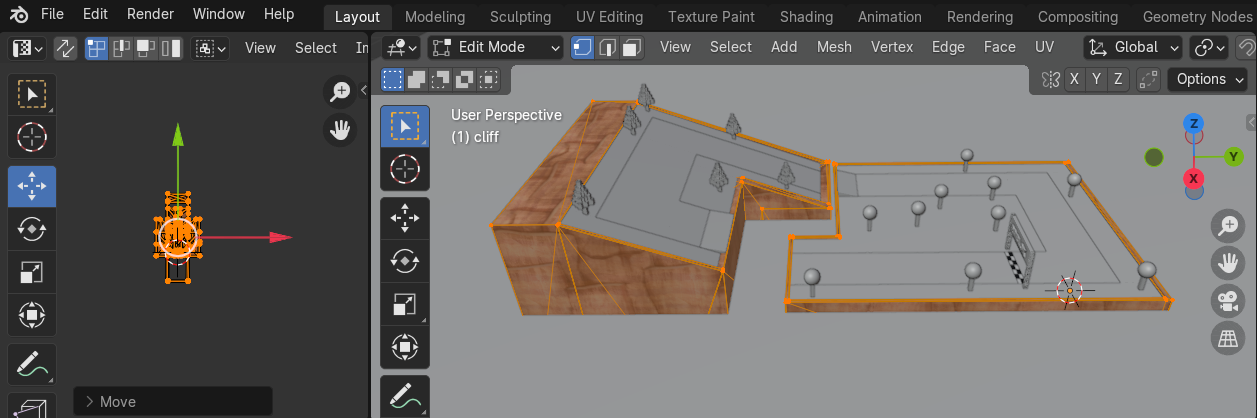Screen dimensions: 1257x418
Task: Open pivot point dropdown
Action: pos(1210,47)
